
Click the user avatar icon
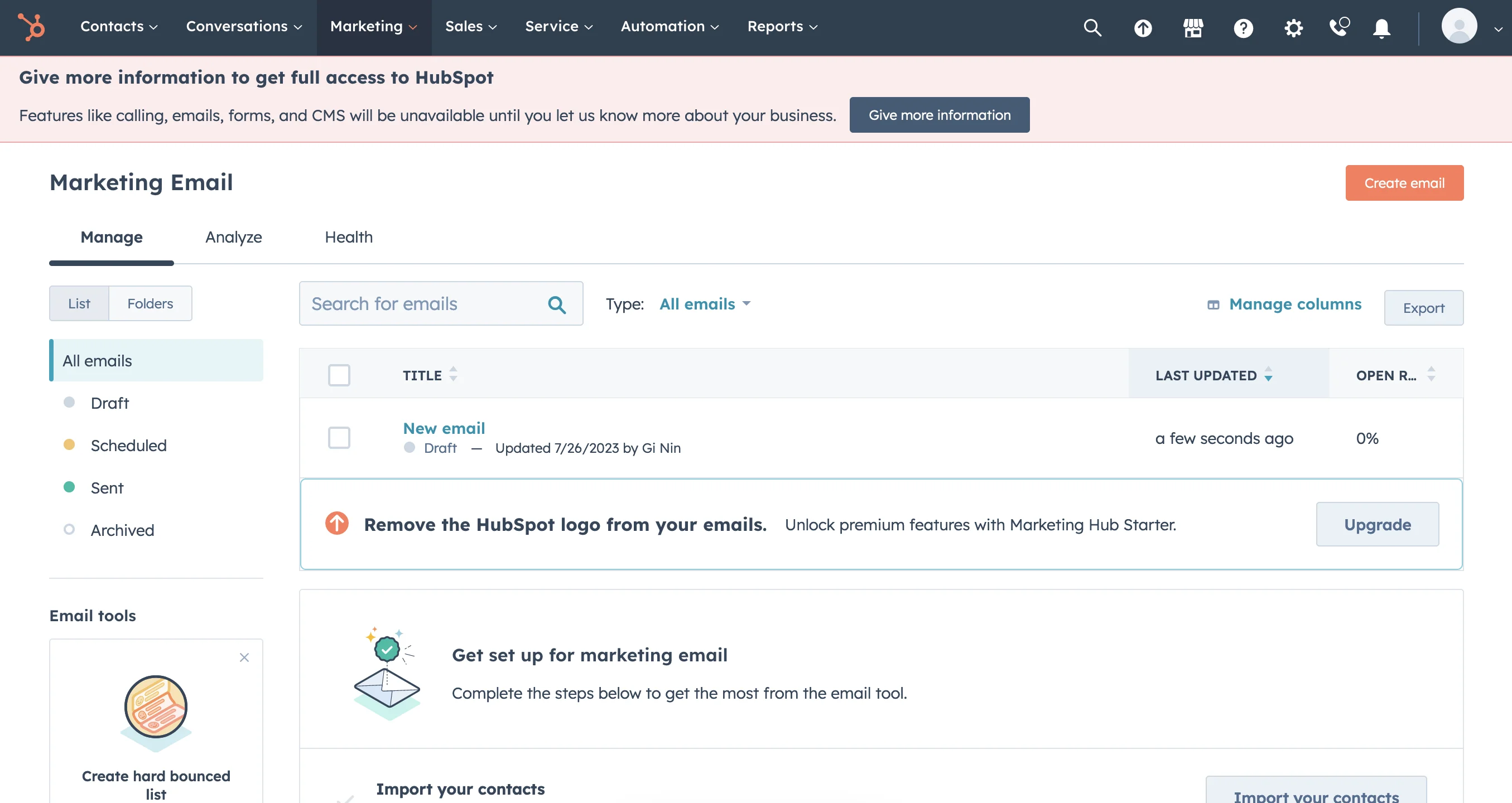[1459, 26]
